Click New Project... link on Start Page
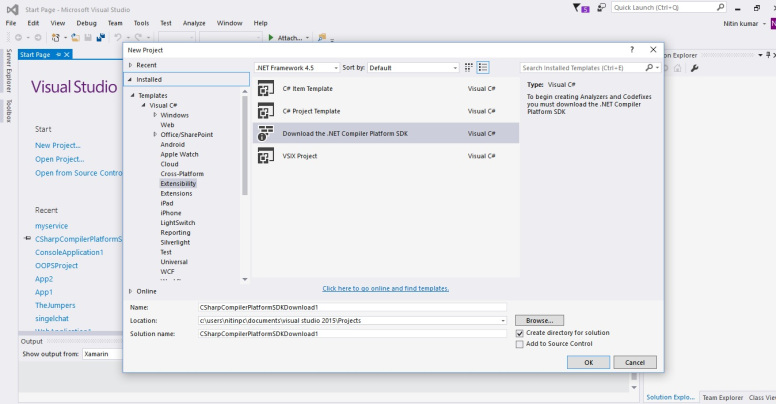 (57, 145)
